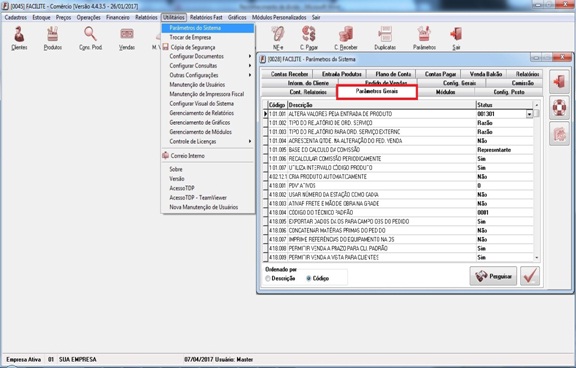Click the third side icon below lifebuoy
Screen dimensions: 576x368
559,134
